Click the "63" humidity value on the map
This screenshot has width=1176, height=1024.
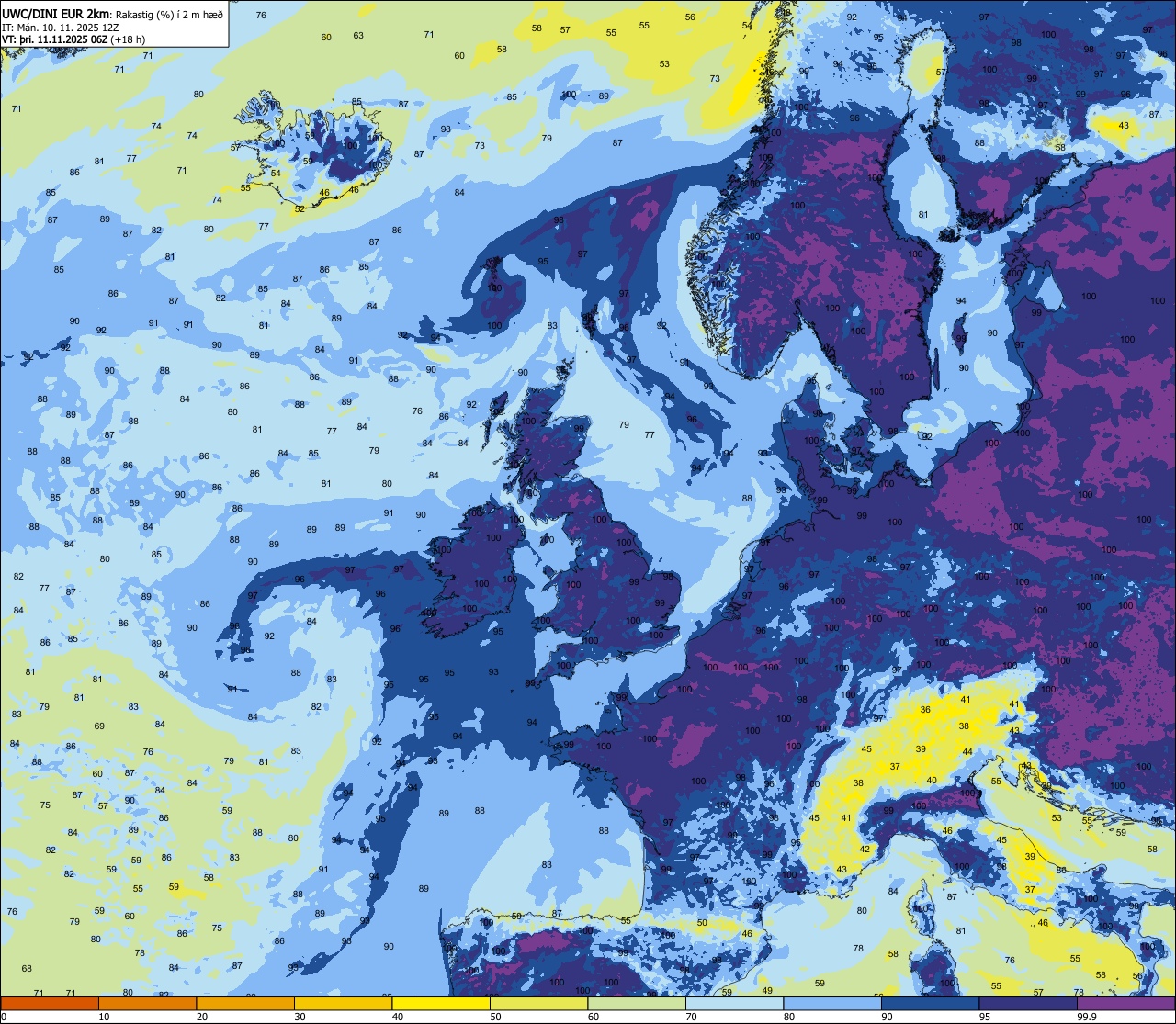click(x=358, y=36)
